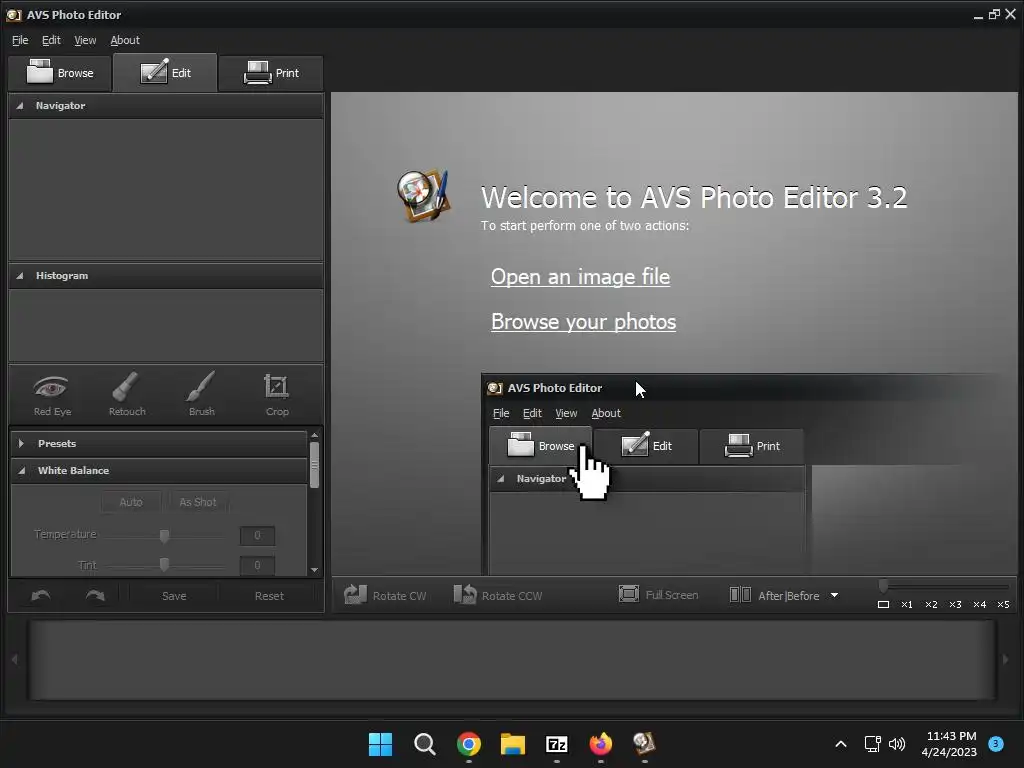Switch to the Print tab
This screenshot has height=768, width=1024.
tap(270, 72)
